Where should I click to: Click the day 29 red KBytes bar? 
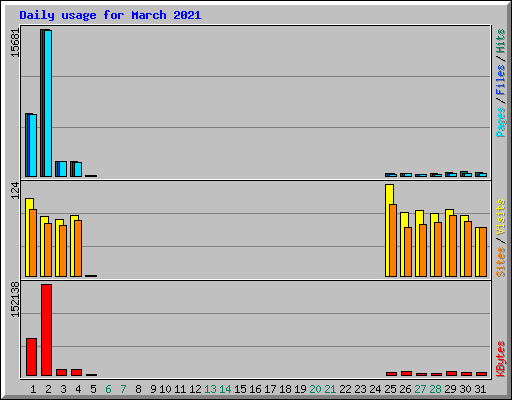[451, 373]
